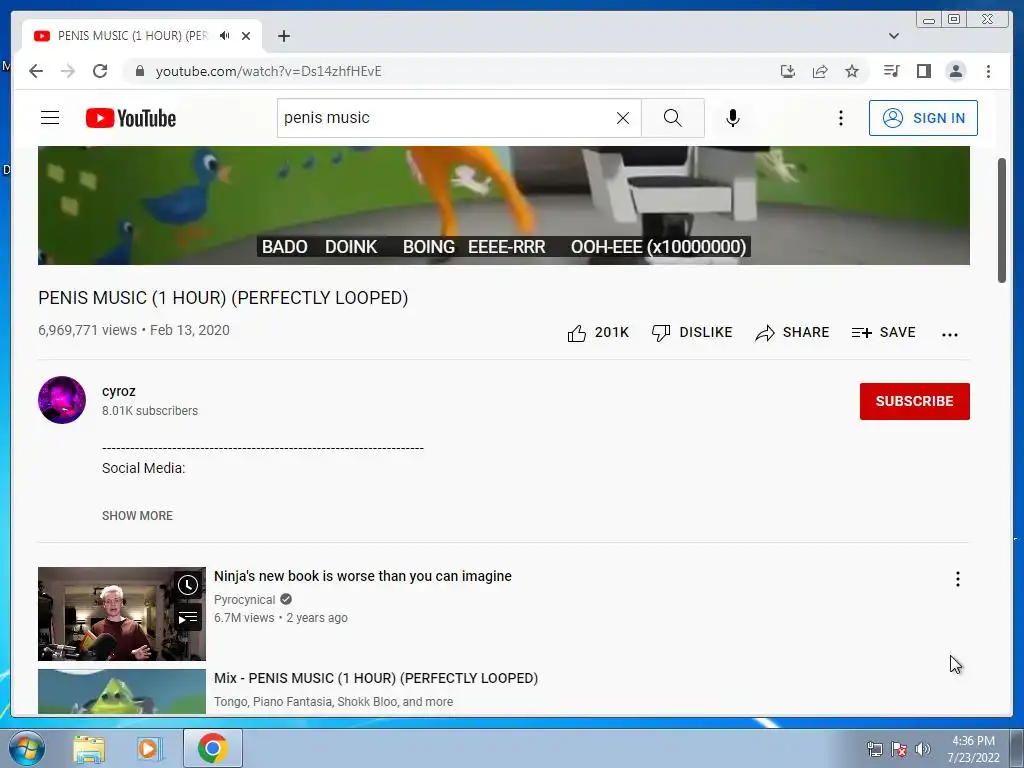Launch Windows Media Player from taskbar
This screenshot has width=1024, height=768.
[x=148, y=748]
